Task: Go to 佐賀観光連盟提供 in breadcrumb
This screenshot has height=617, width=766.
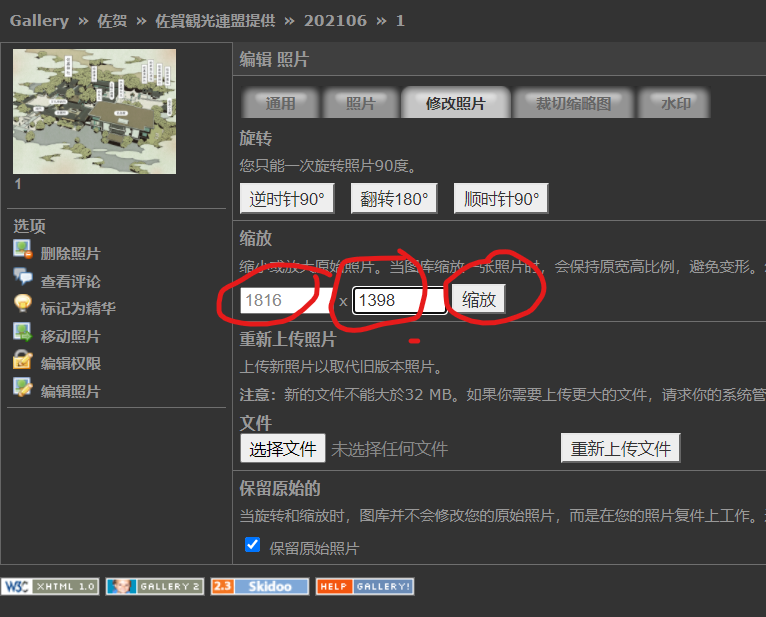Action: click(x=215, y=20)
